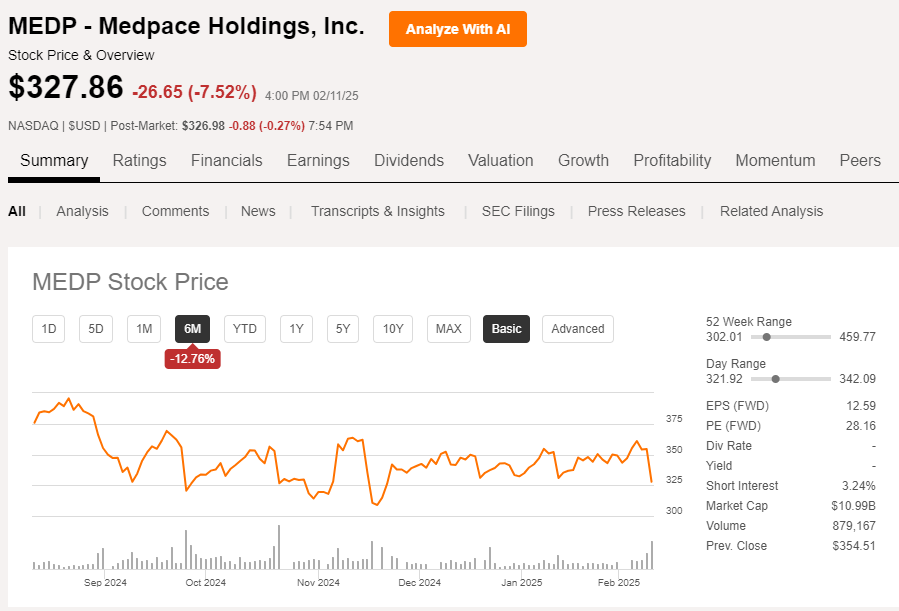Switch to the Financials tab
This screenshot has width=899, height=611.
[226, 160]
